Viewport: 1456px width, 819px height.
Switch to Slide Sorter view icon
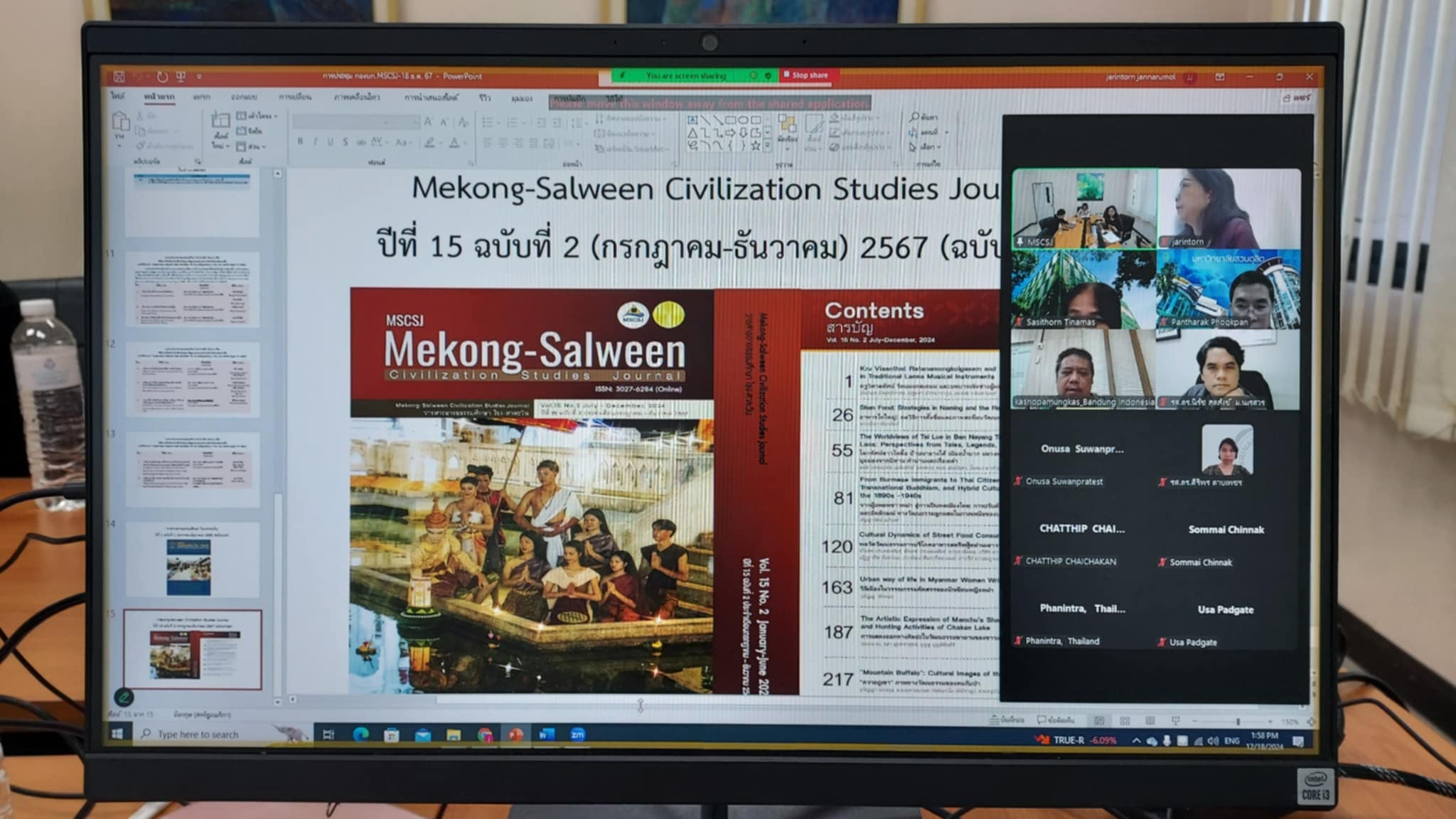coord(1125,721)
